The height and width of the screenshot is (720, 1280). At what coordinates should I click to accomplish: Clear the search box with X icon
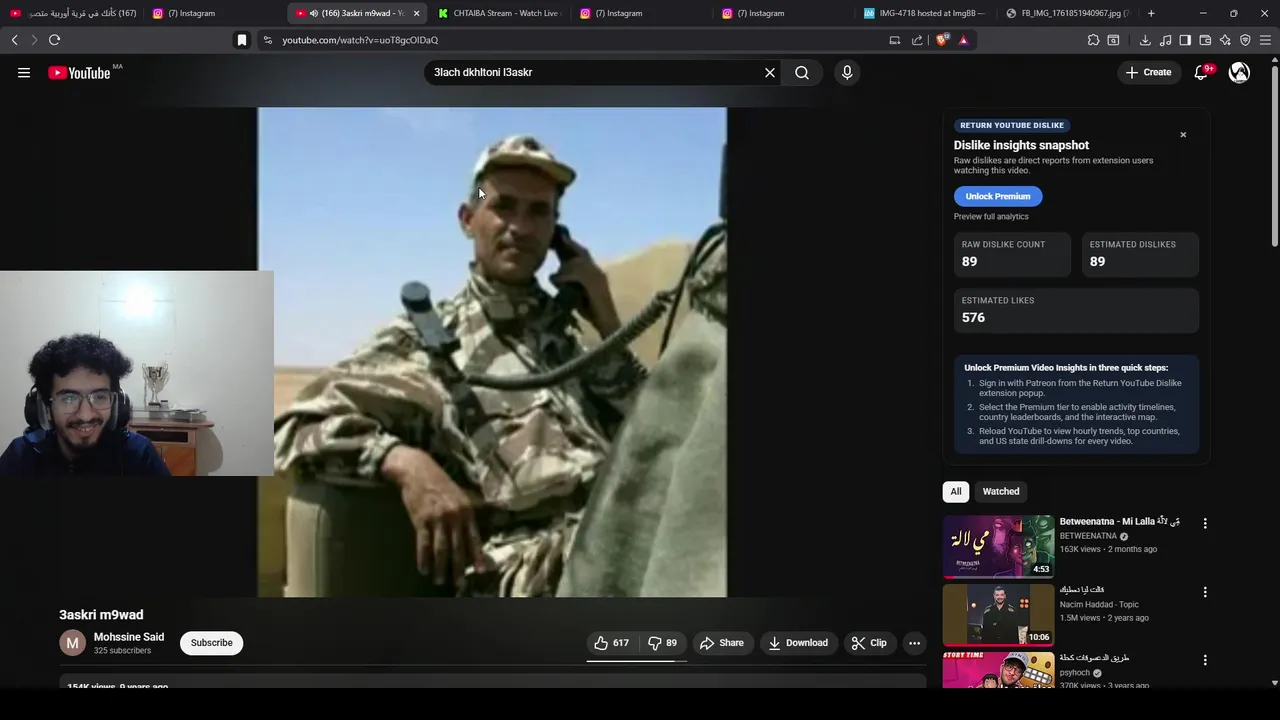[770, 72]
